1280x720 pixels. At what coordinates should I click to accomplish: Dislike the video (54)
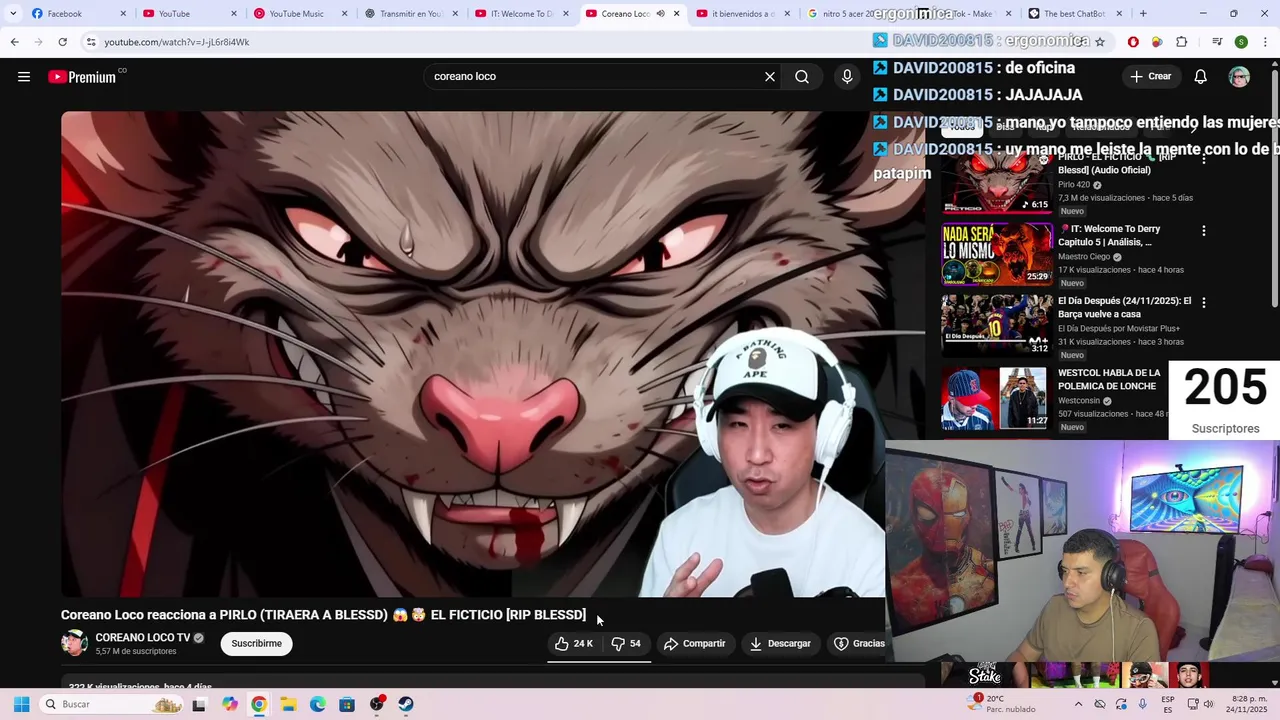click(626, 644)
